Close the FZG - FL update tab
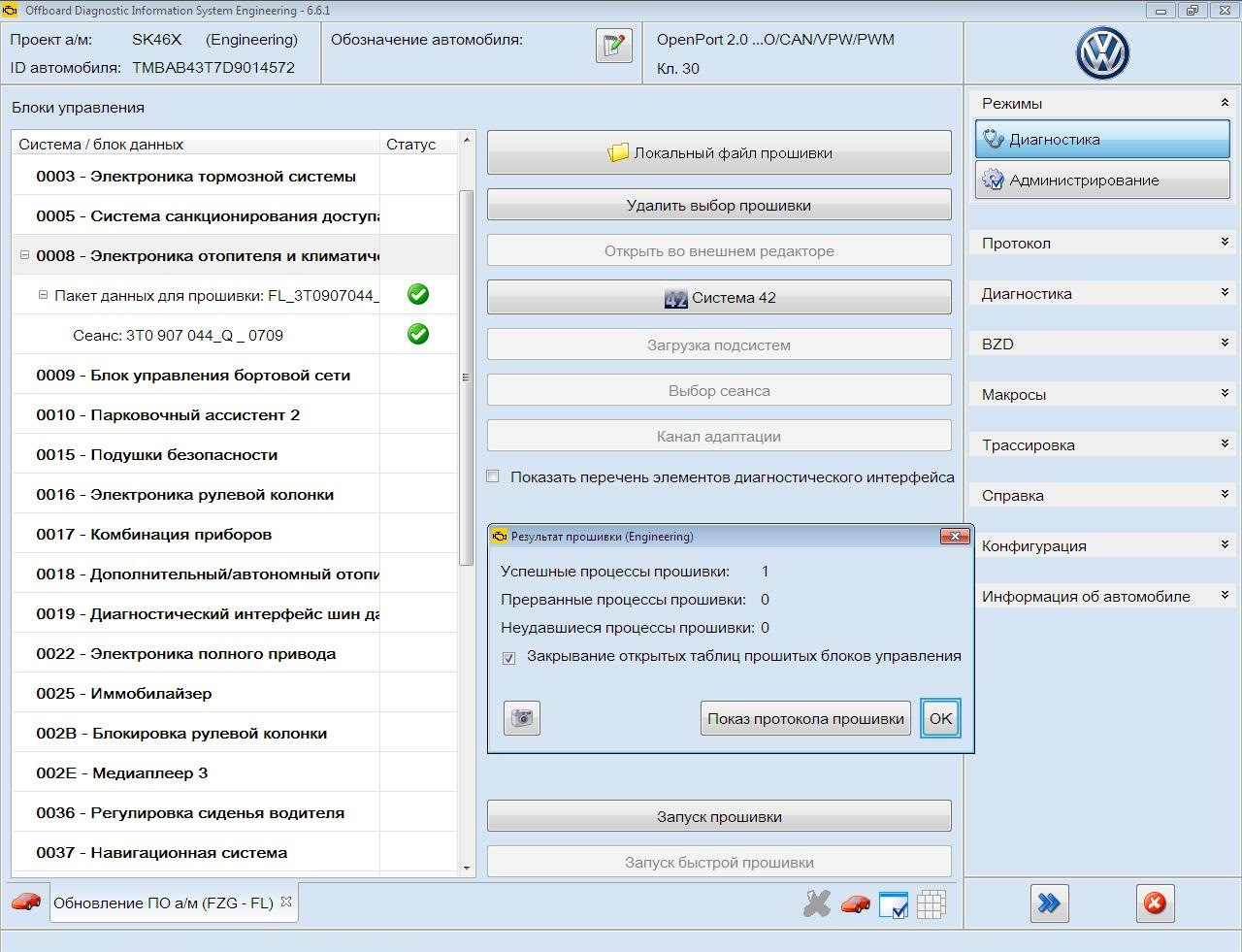Screen dimensions: 1242x952 (286, 902)
